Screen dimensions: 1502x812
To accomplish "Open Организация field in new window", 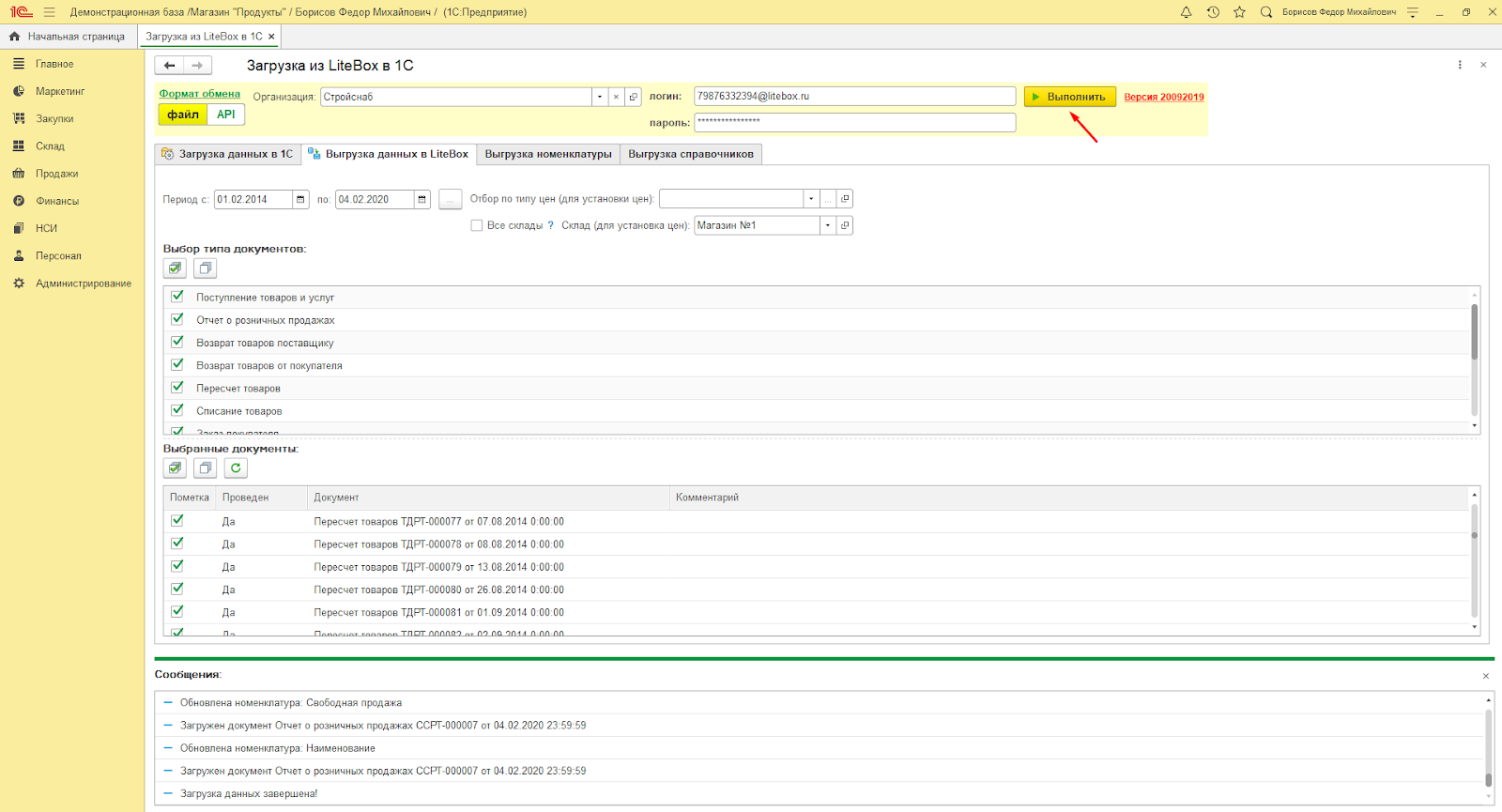I will (x=634, y=97).
